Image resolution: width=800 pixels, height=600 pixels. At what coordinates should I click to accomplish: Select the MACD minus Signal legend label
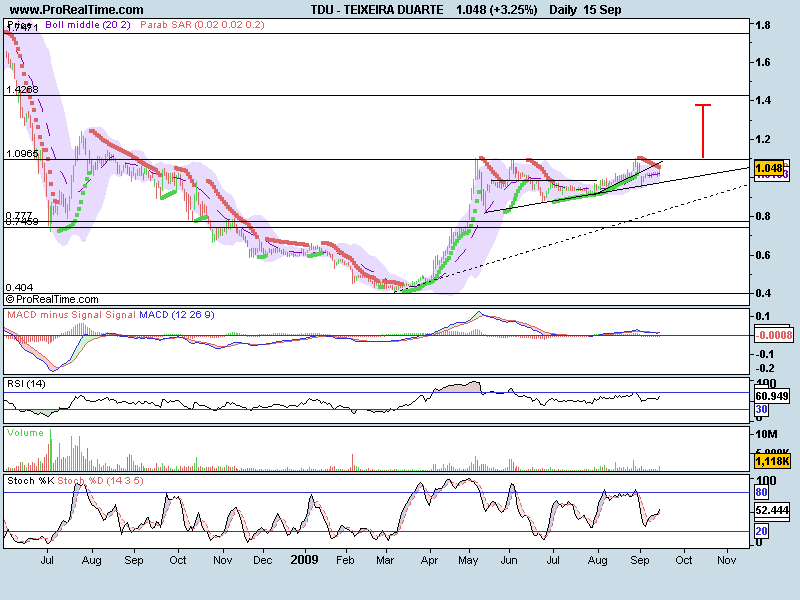(x=55, y=315)
